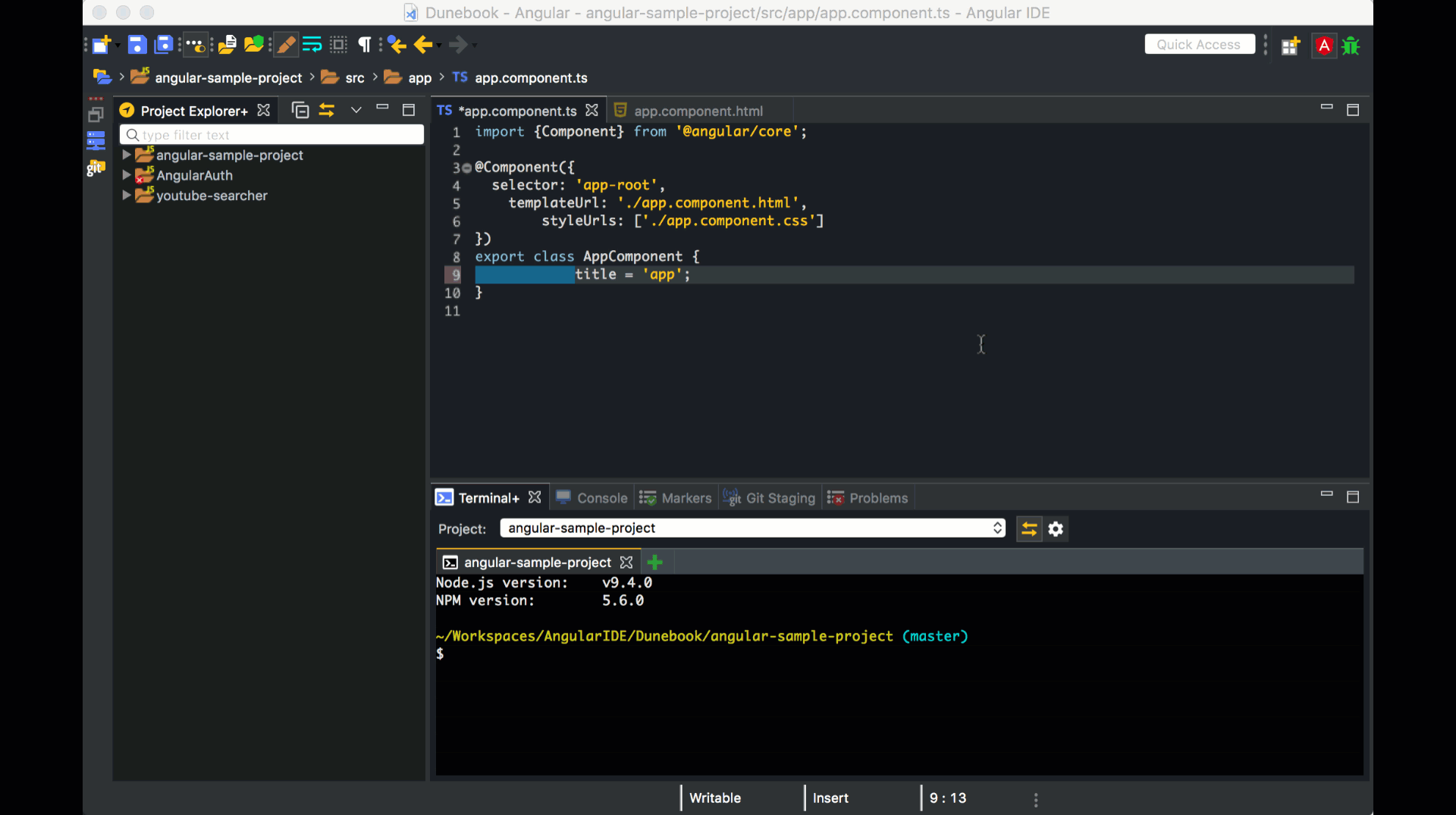Viewport: 1456px width, 815px height.
Task: Toggle Show Whitespace Characters pilcrow
Action: click(x=365, y=45)
